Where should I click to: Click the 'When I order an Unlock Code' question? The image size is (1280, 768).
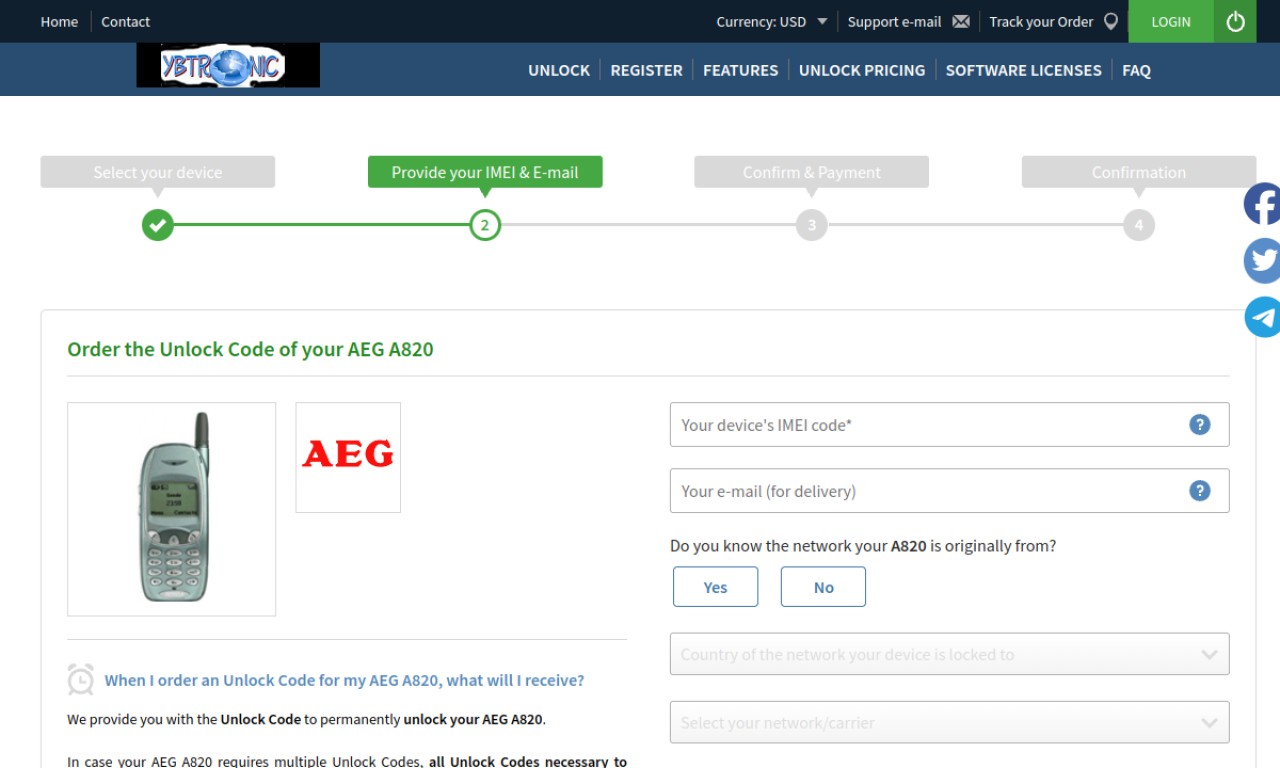344,680
